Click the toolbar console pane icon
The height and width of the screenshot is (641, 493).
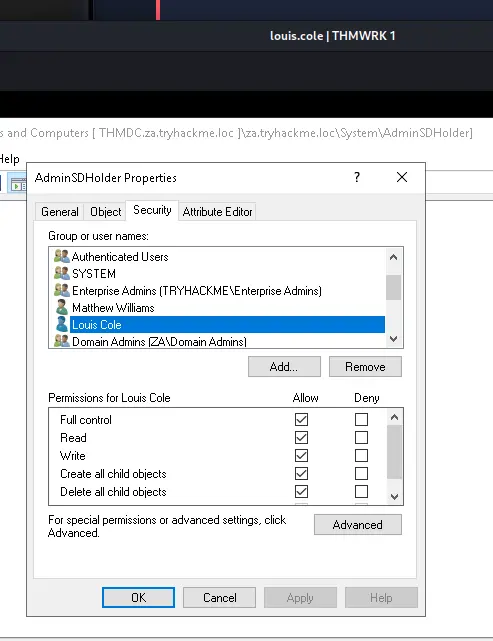click(x=18, y=185)
